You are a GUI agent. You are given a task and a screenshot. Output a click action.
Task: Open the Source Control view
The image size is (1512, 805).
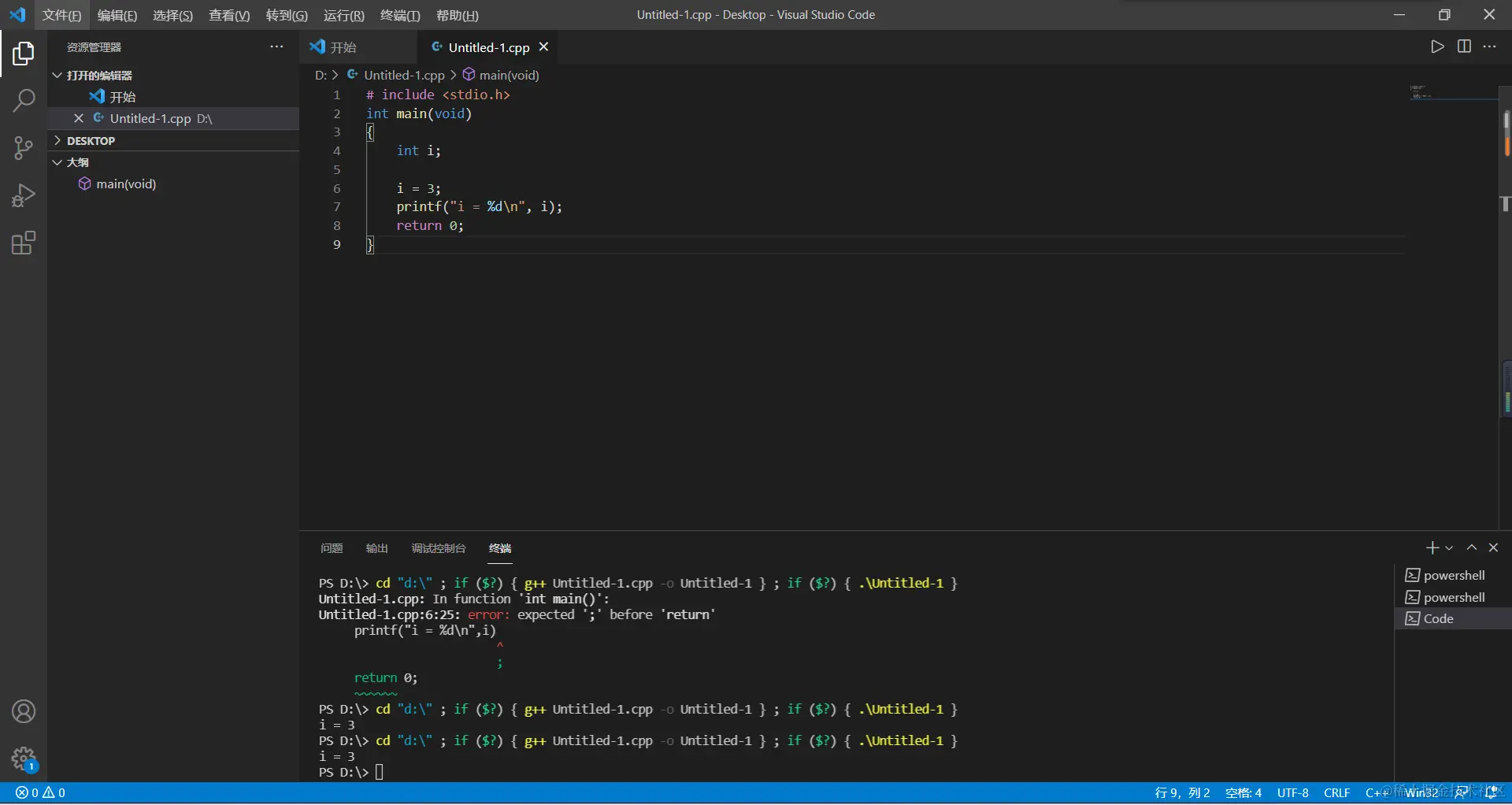tap(24, 148)
